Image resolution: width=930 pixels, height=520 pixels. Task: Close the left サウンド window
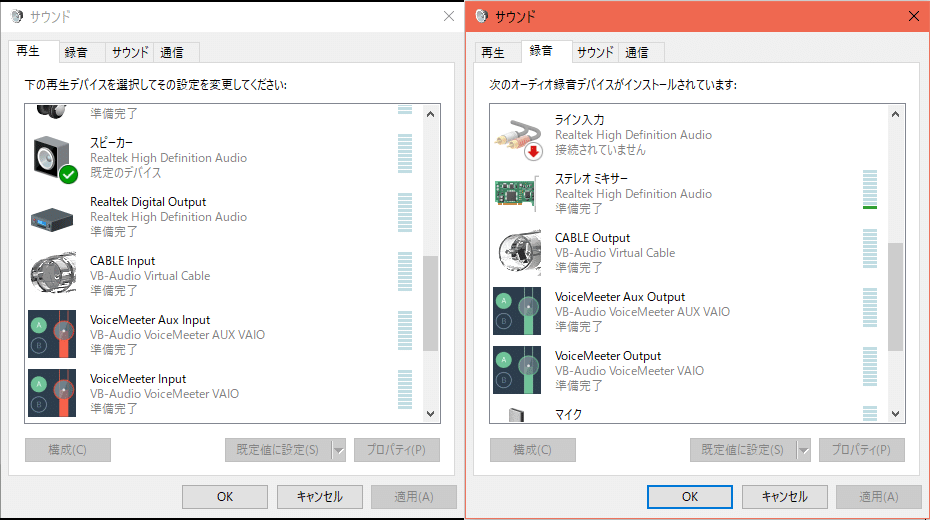point(449,16)
